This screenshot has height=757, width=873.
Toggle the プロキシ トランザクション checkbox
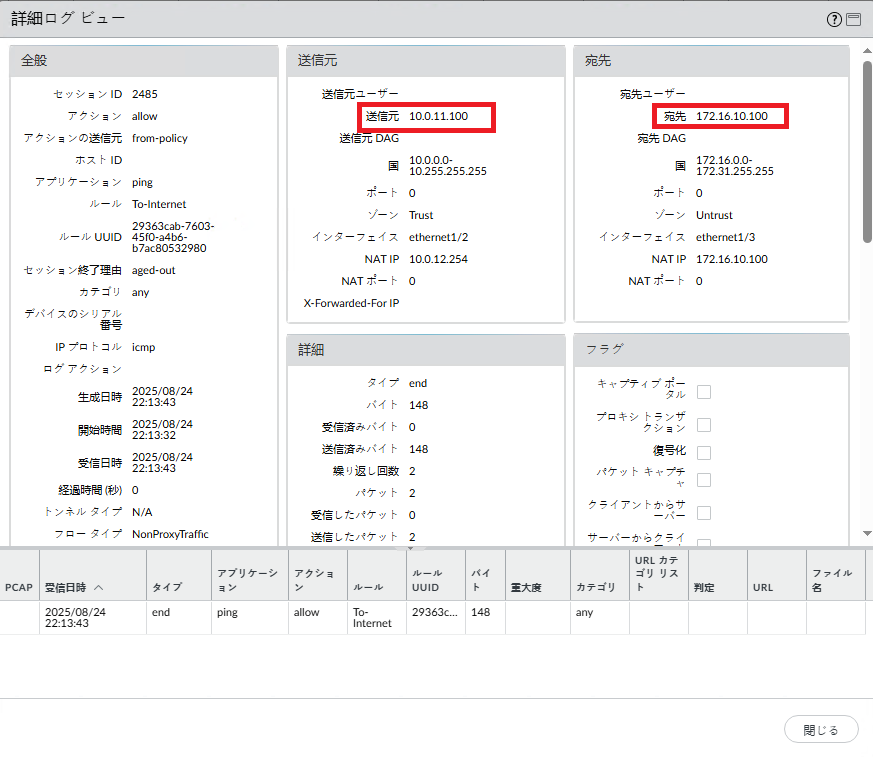click(x=704, y=425)
